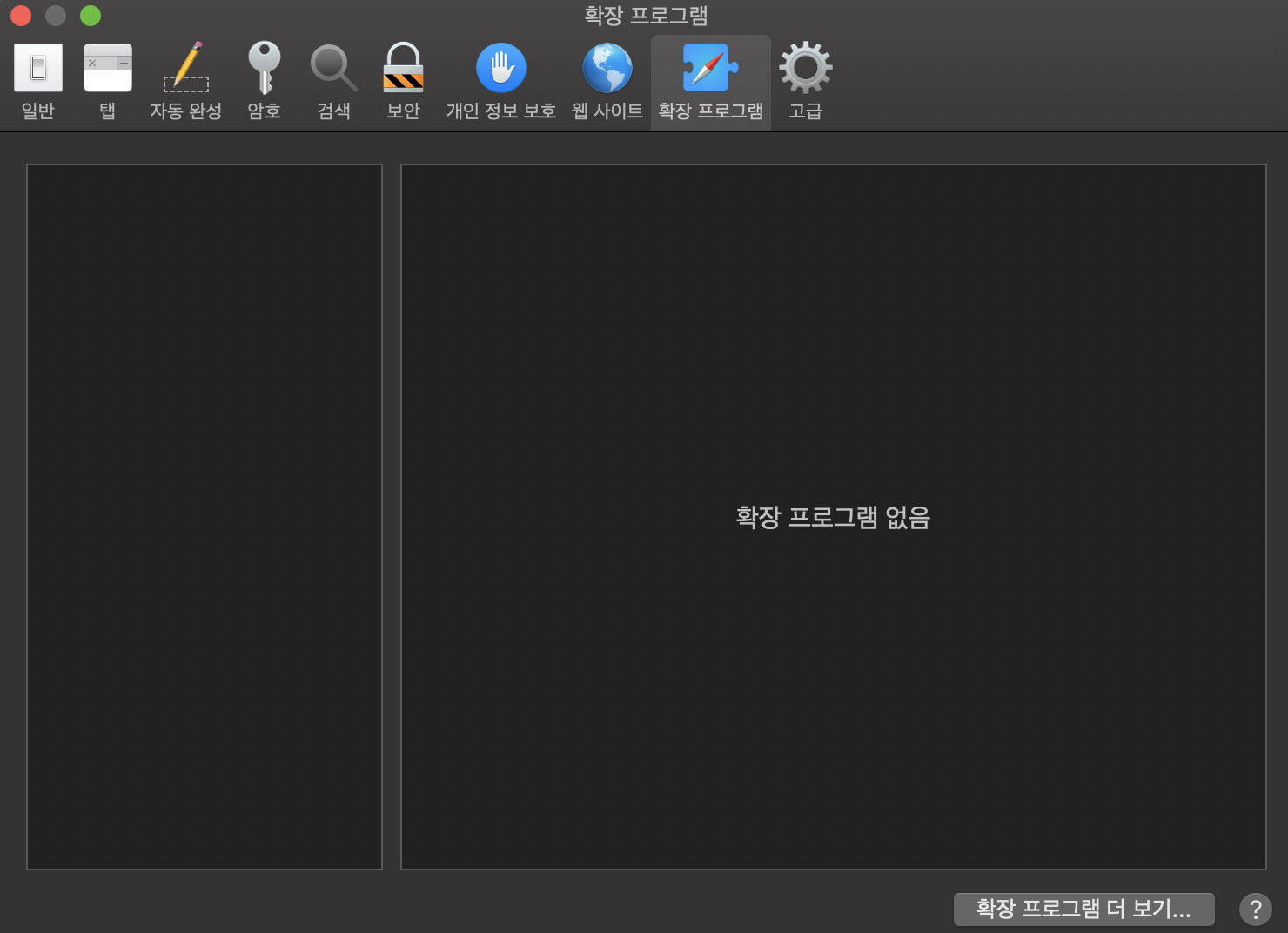1288x933 pixels.
Task: Click the Extensions puzzle piece compass icon
Action: (710, 68)
